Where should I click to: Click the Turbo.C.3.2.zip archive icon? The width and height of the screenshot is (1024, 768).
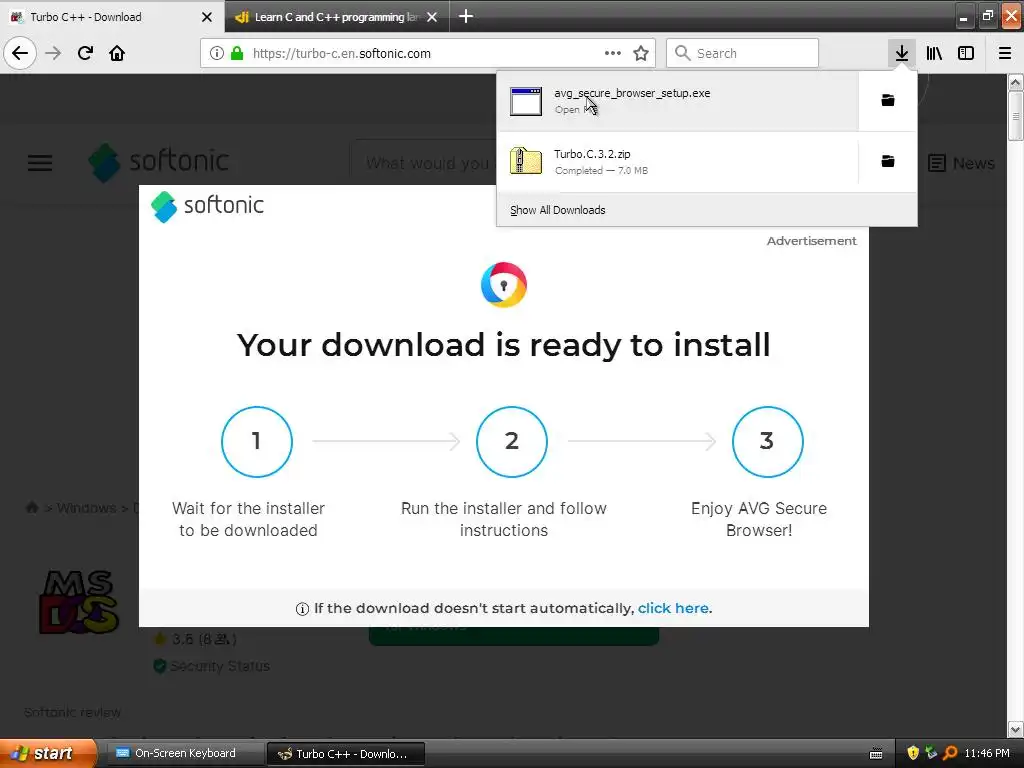click(x=526, y=161)
